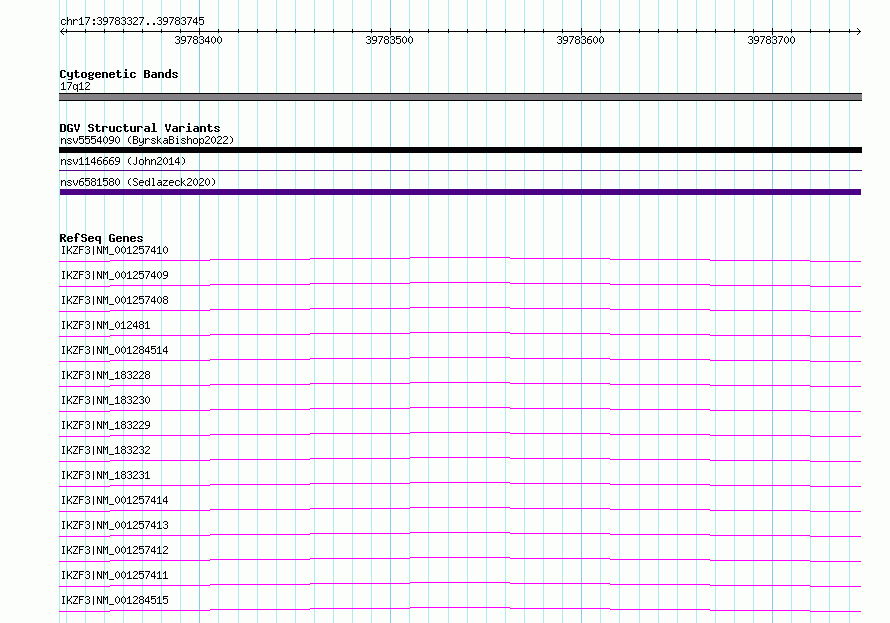
Task: Open transcript IKZF3|NM_183229
Action: point(106,425)
